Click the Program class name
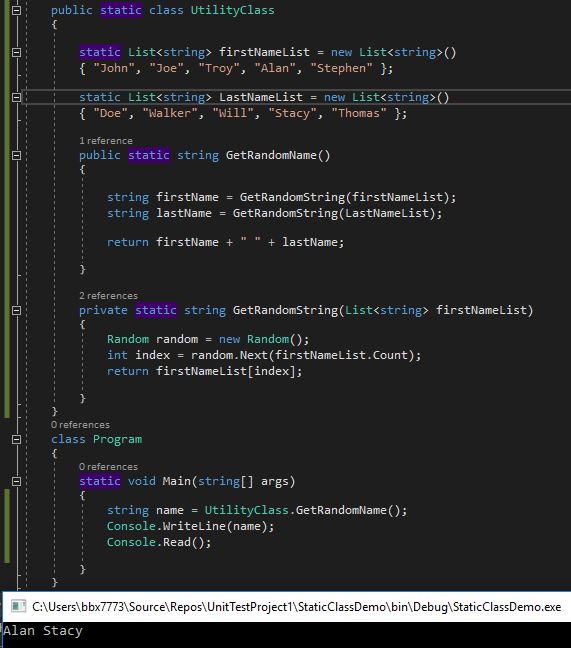 tap(117, 440)
